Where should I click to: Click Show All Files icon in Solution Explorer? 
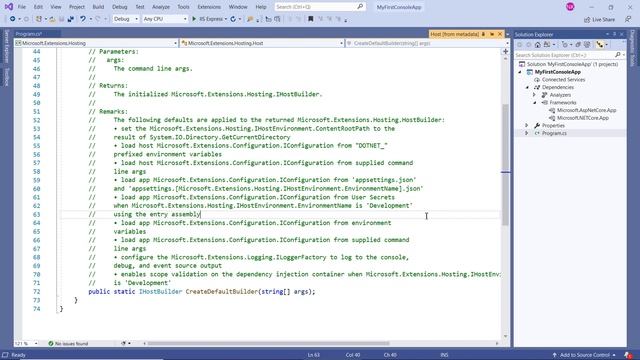pyautogui.click(x=587, y=45)
